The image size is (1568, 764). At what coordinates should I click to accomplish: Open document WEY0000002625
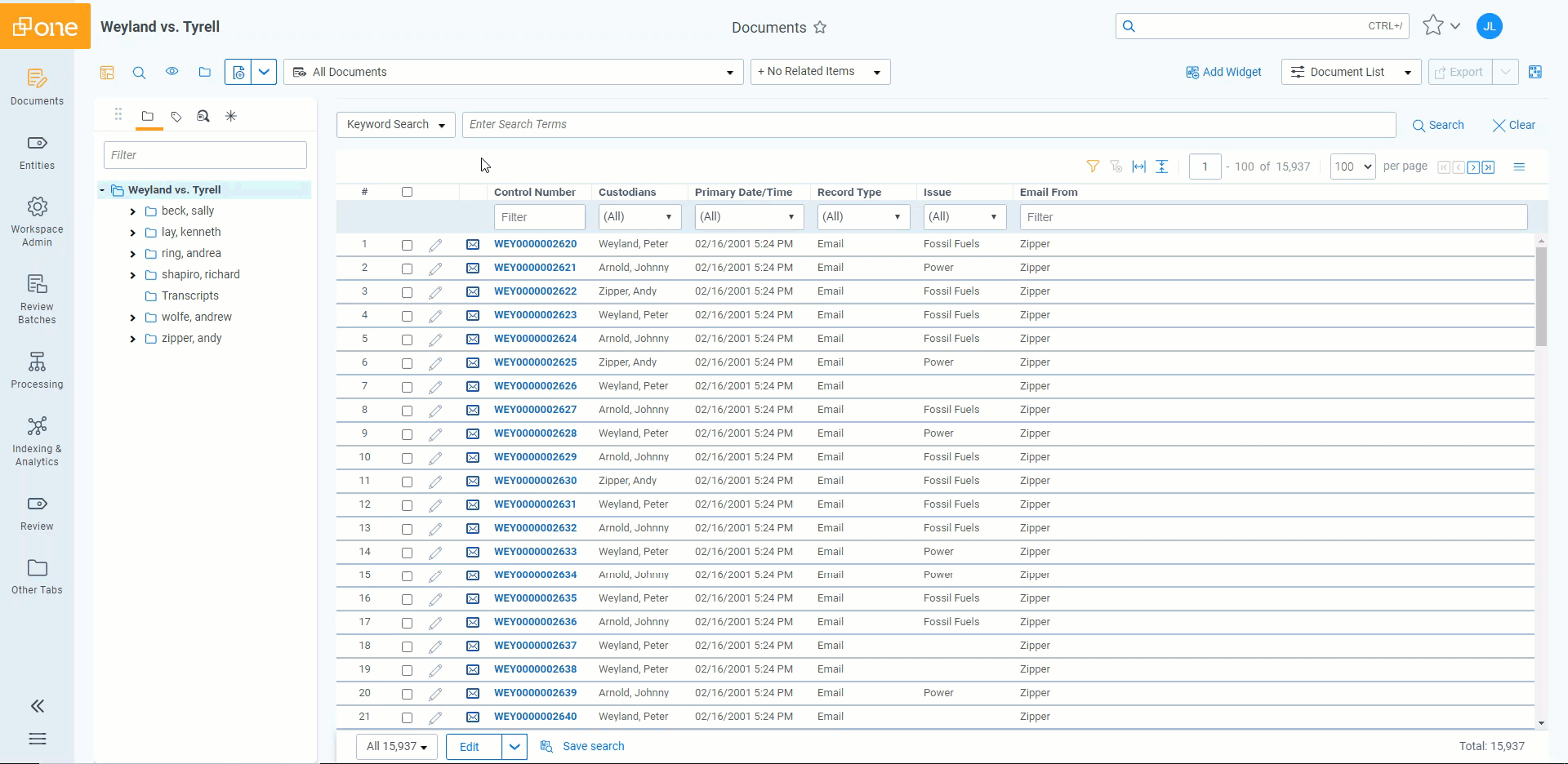(x=535, y=362)
